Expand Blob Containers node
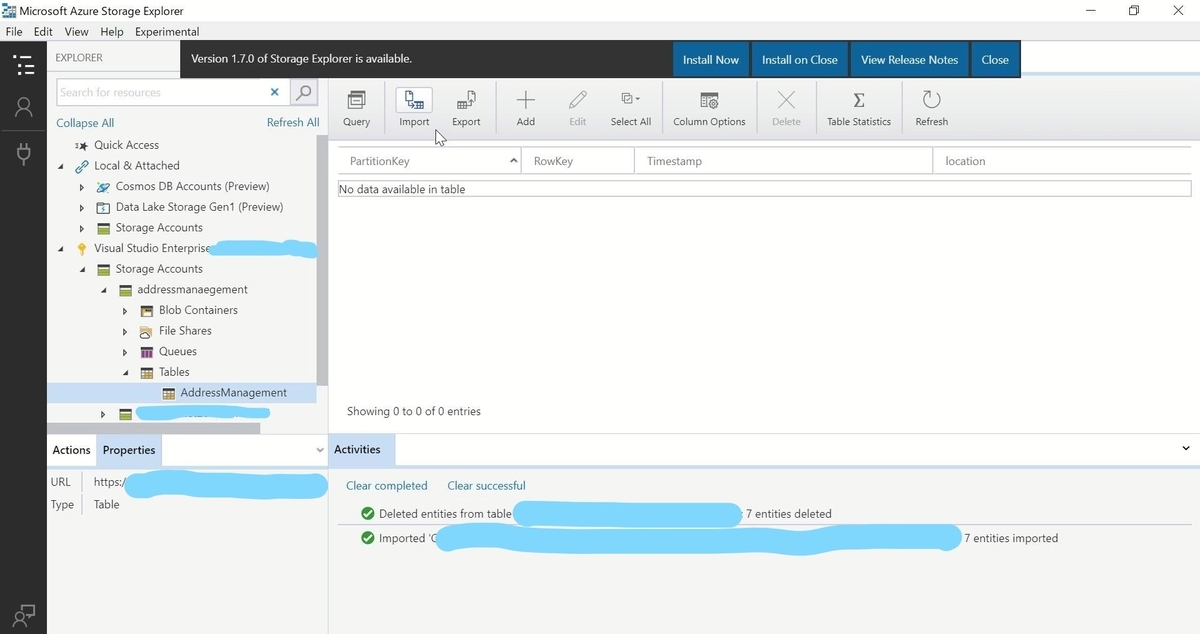1200x634 pixels. point(125,311)
